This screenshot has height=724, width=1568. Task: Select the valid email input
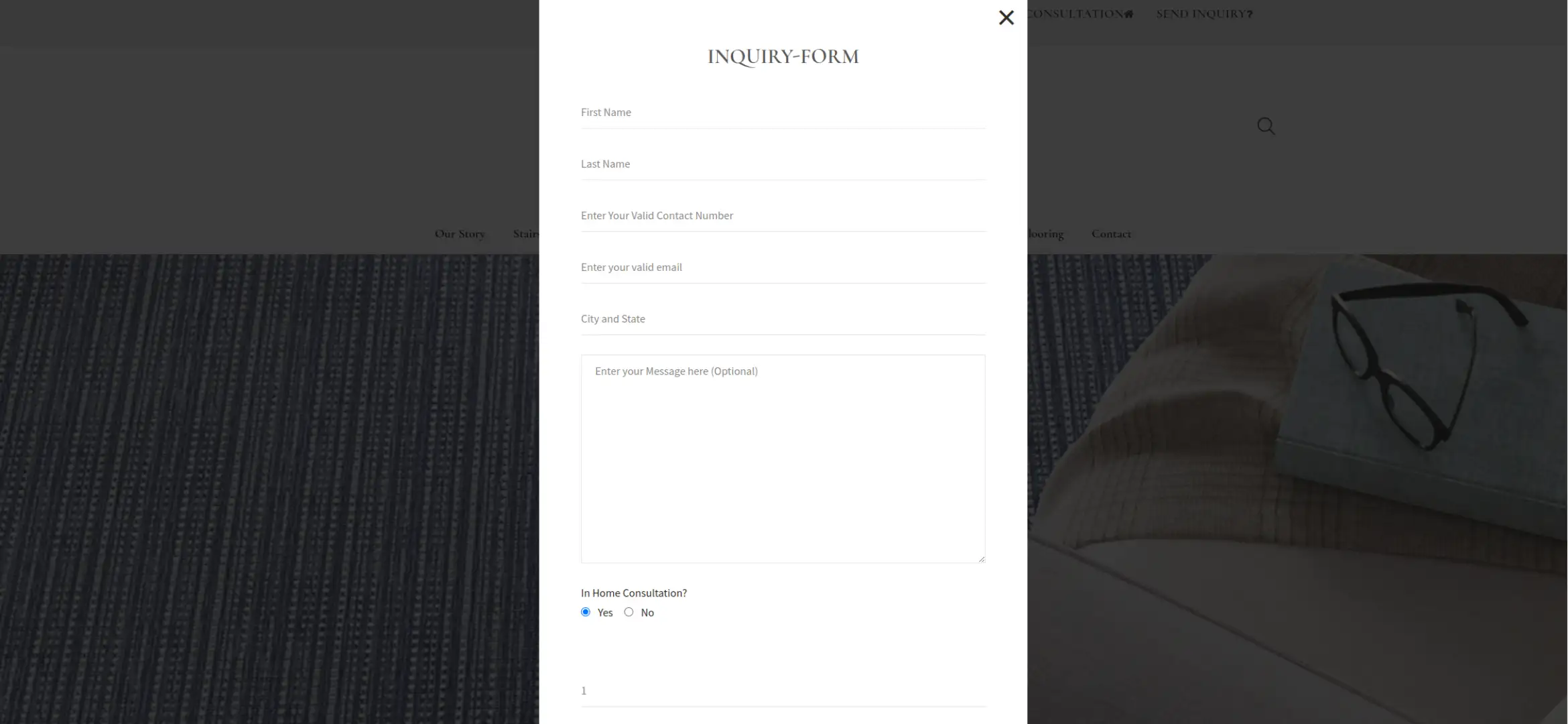click(x=783, y=267)
